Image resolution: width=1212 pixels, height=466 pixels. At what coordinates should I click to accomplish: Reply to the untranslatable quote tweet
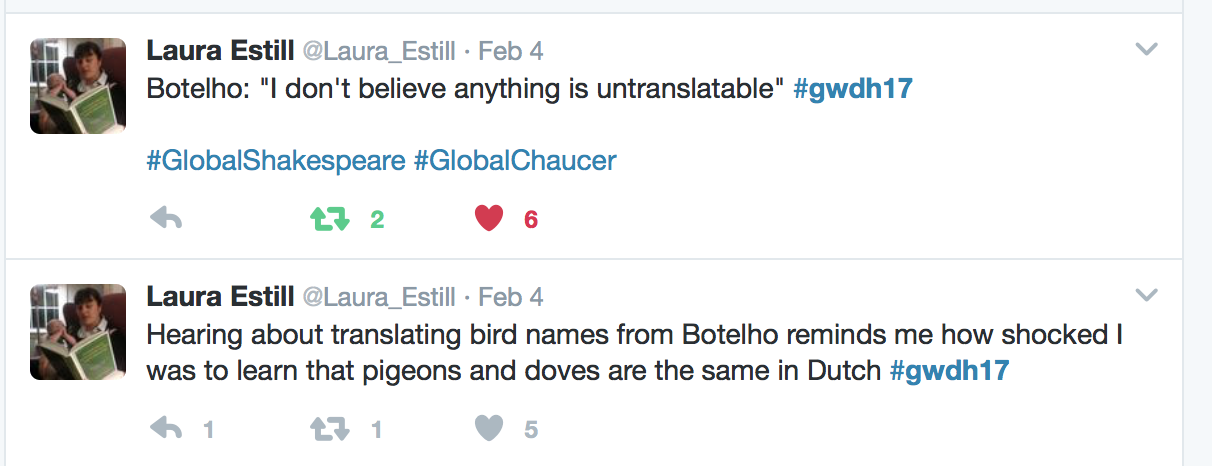tap(165, 219)
